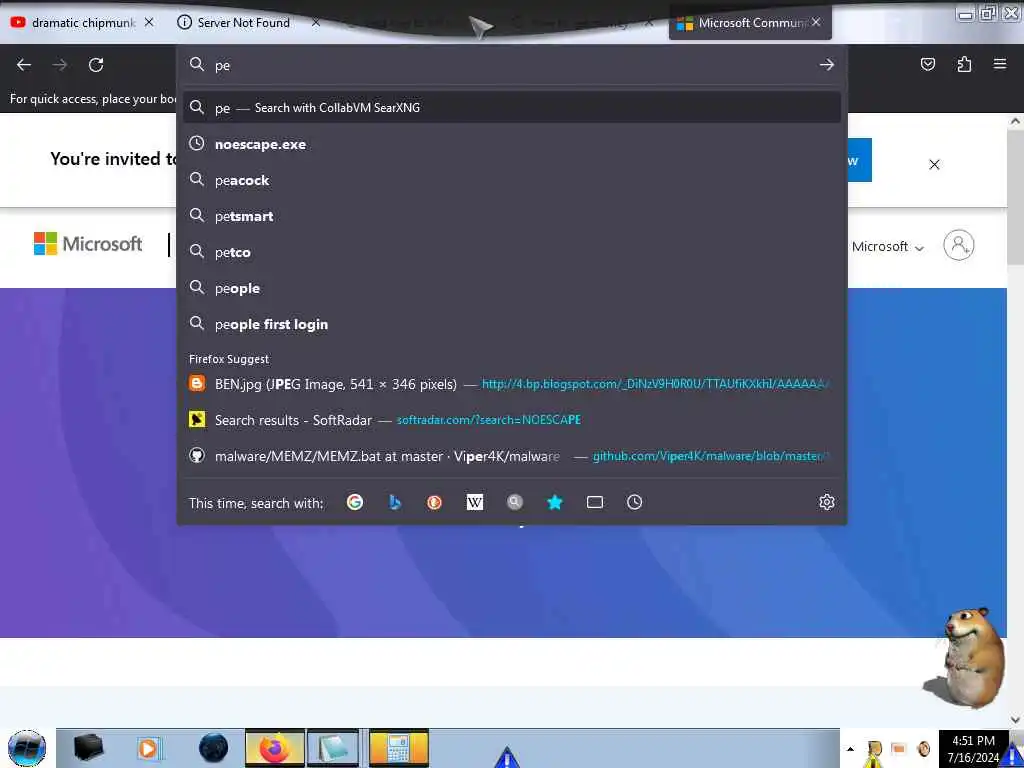Open Pocket save icon in toolbar
Image resolution: width=1024 pixels, height=768 pixels.
(927, 64)
